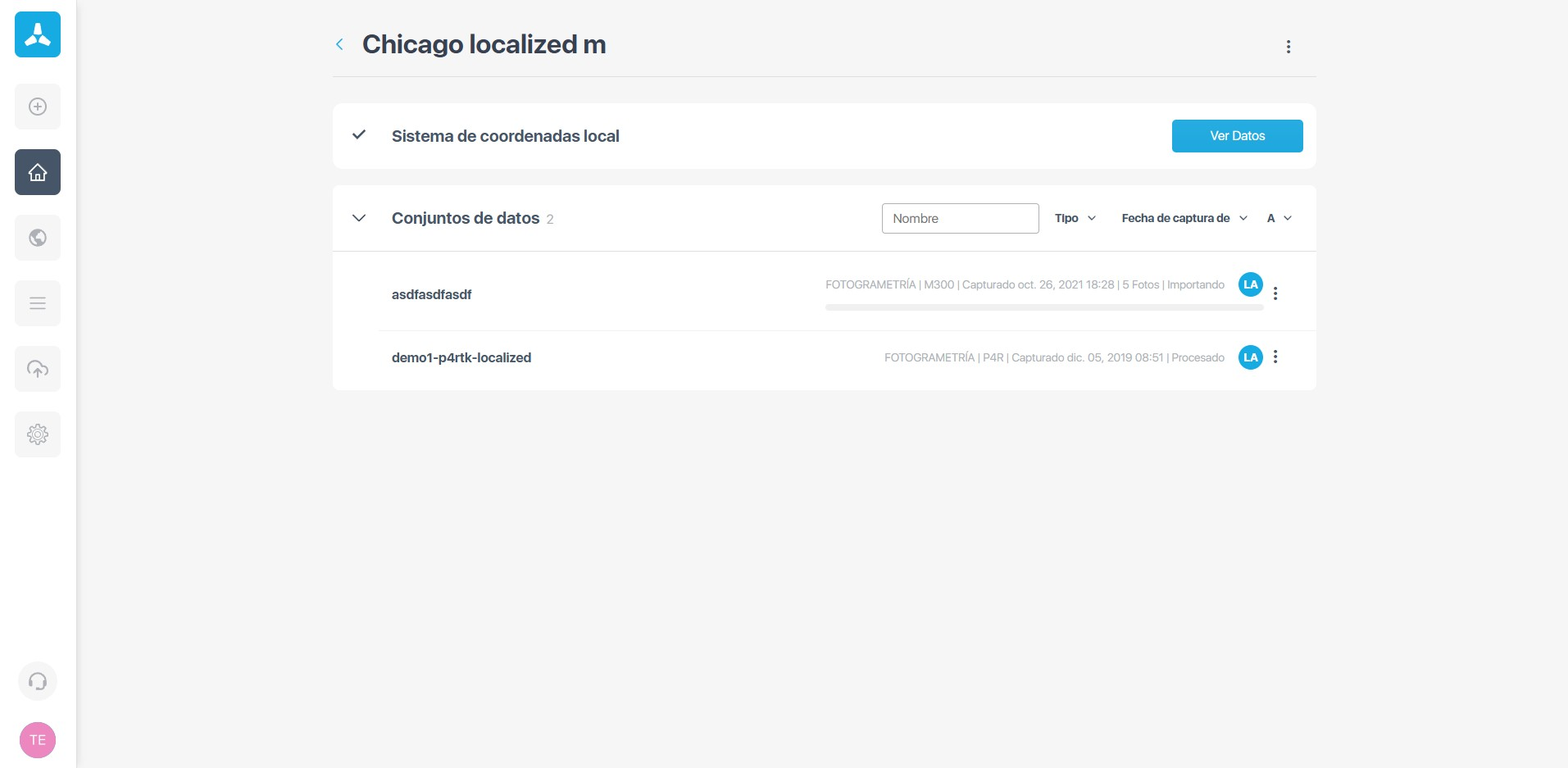
Task: Open the home icon in the sidebar
Action: click(x=38, y=172)
